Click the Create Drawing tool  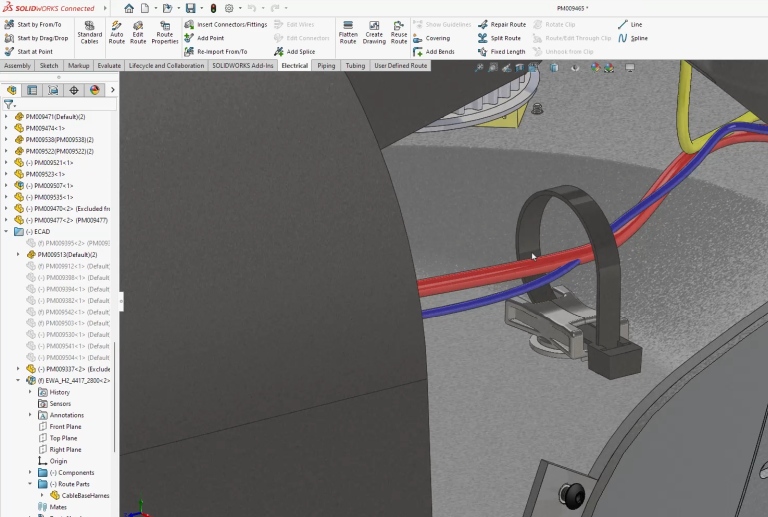pos(374,31)
